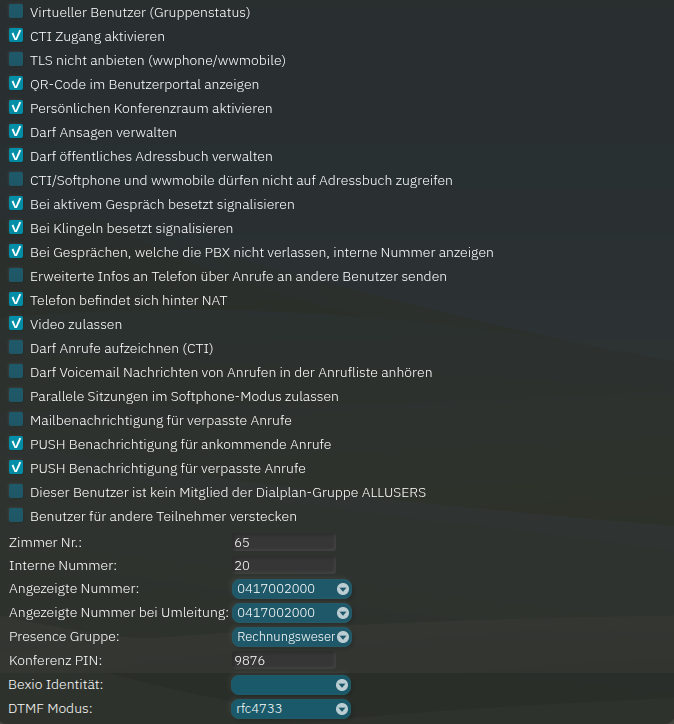Uncheck Telefon befindet sich hinter NAT
674x724 pixels.
click(16, 299)
